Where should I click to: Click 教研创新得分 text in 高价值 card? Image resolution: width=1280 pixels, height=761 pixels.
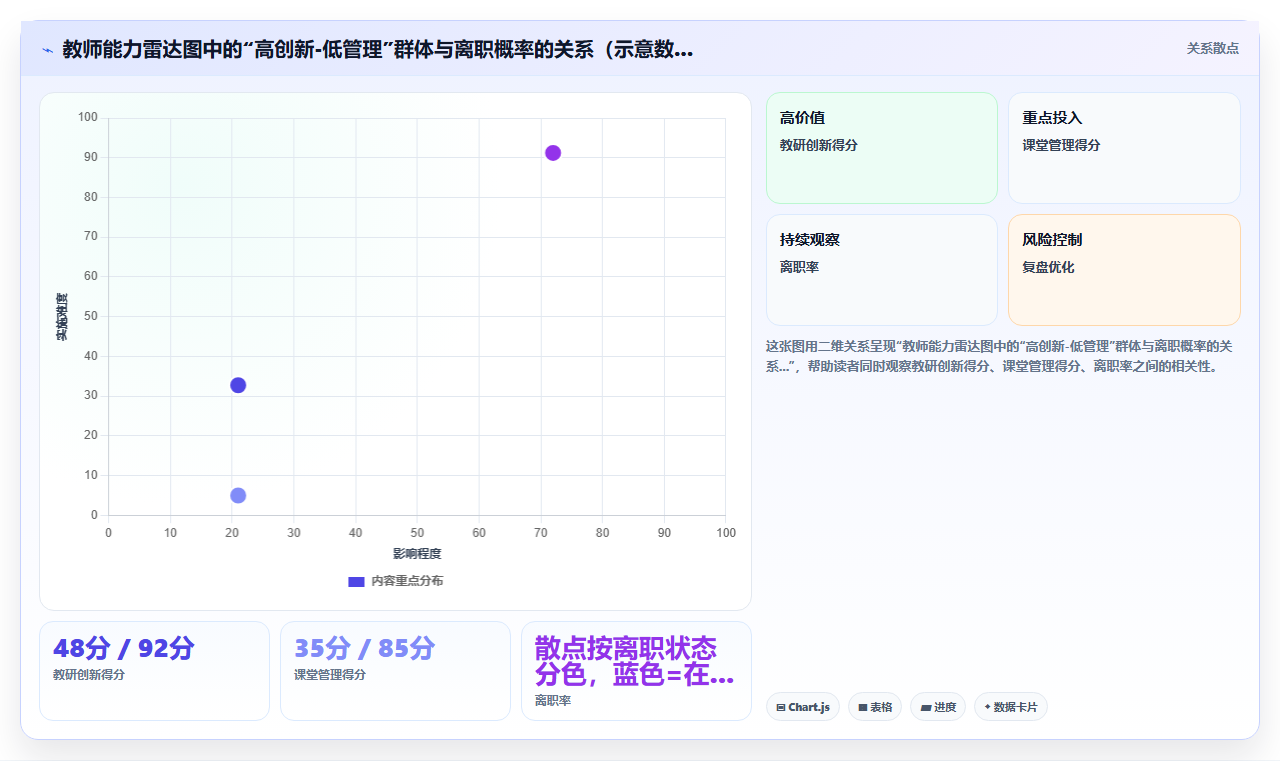(x=819, y=145)
